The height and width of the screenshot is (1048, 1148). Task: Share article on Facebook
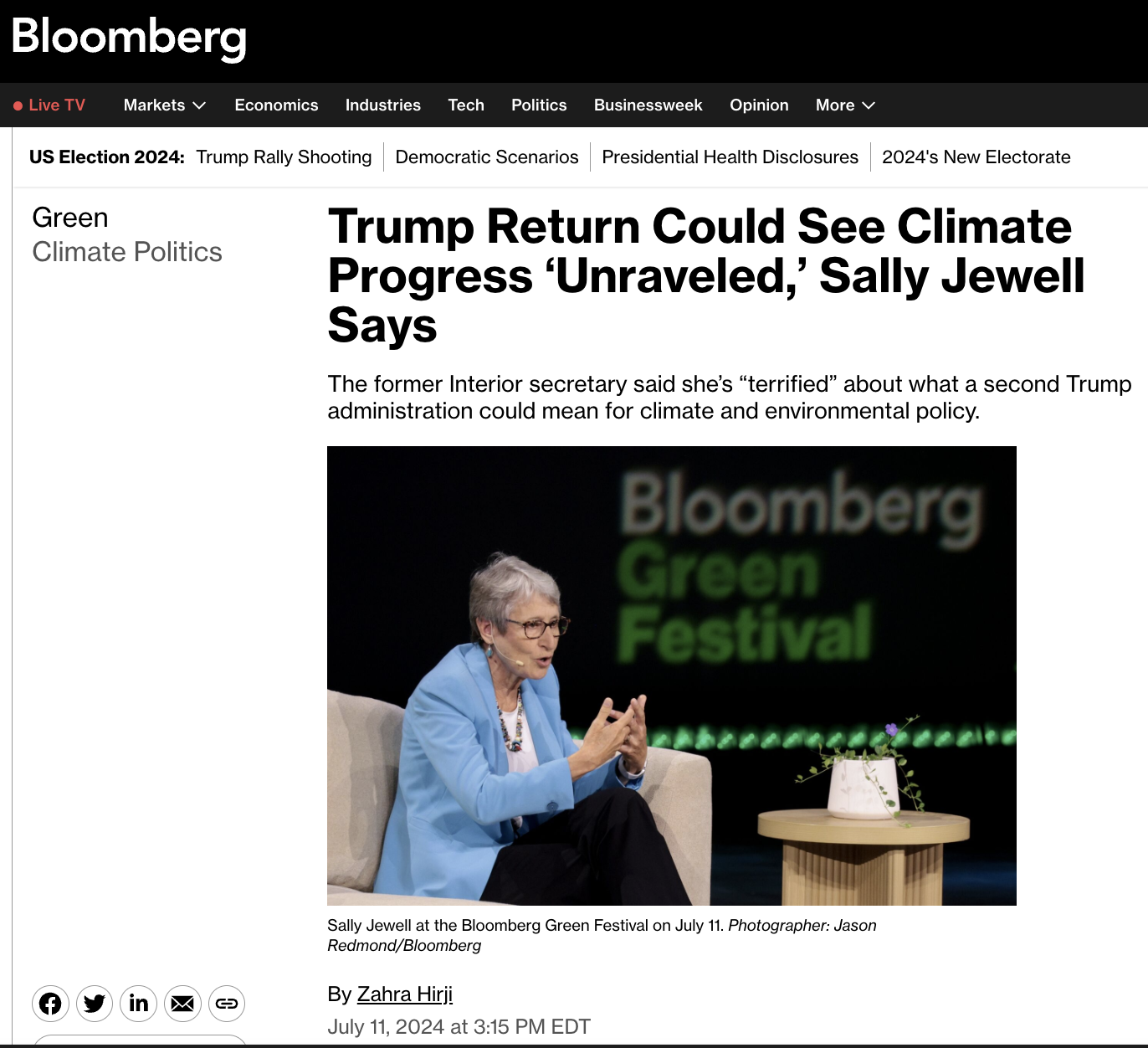50,1003
